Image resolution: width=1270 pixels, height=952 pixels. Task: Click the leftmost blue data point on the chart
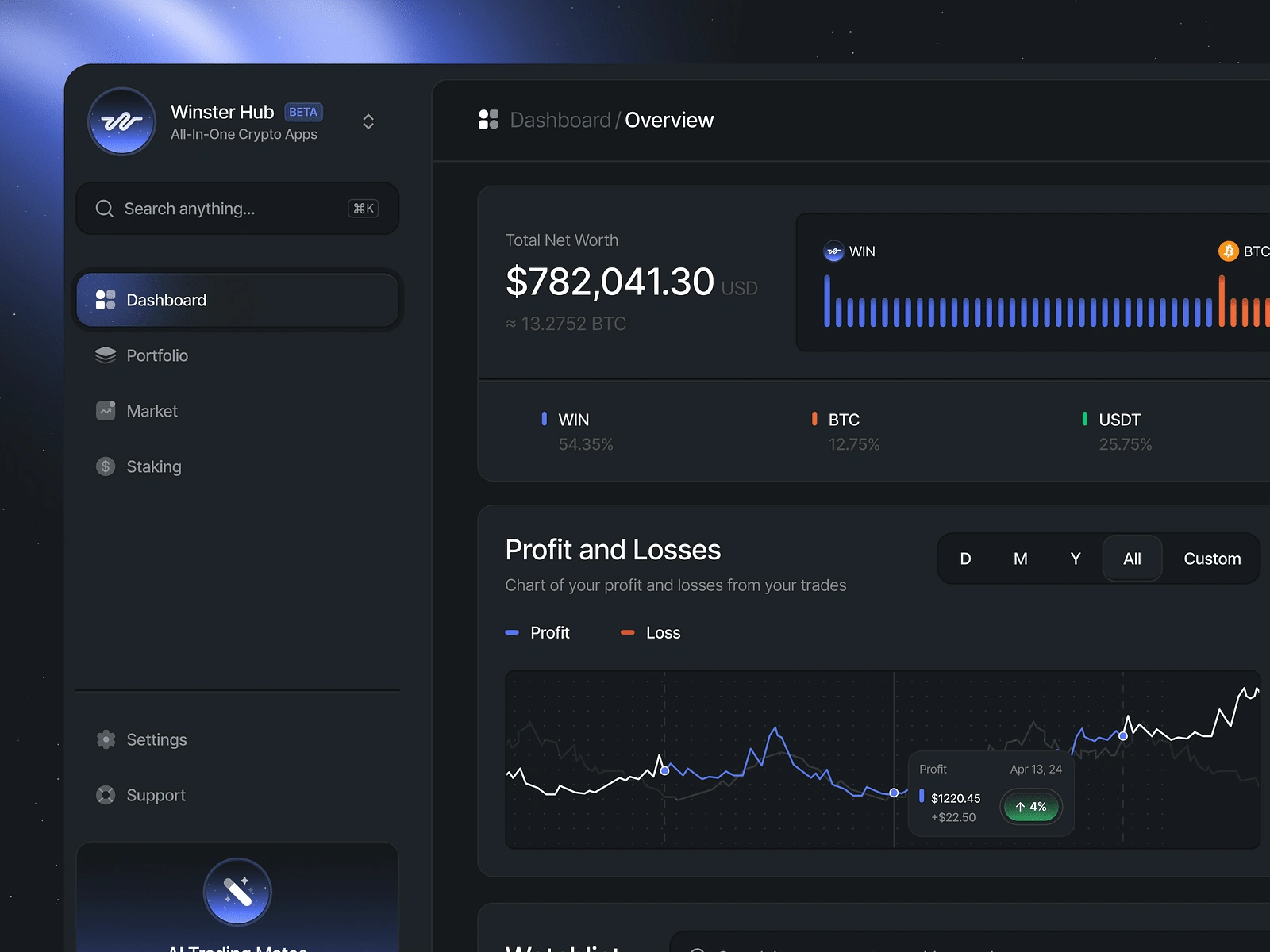(x=665, y=770)
